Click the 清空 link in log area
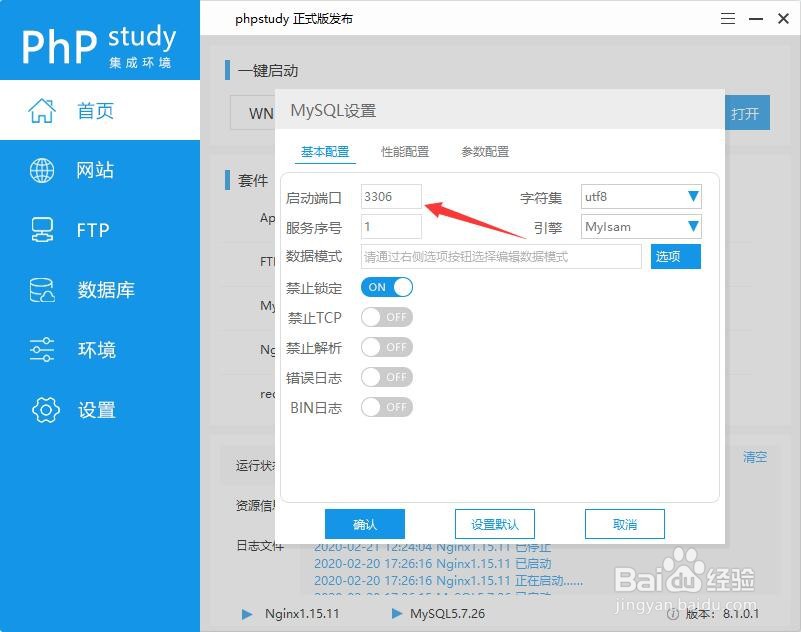This screenshot has width=801, height=632. [x=755, y=457]
